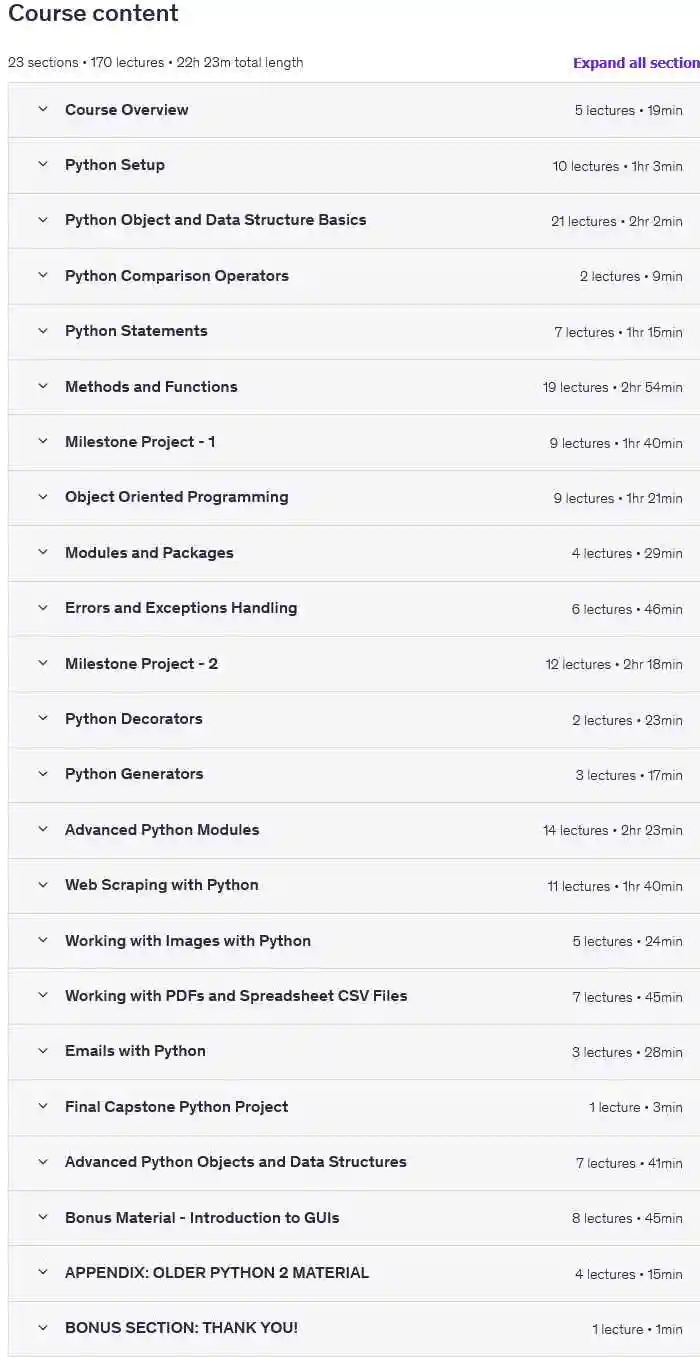This screenshot has height=1358, width=700.
Task: Expand the Python Setup chevron
Action: tap(43, 165)
